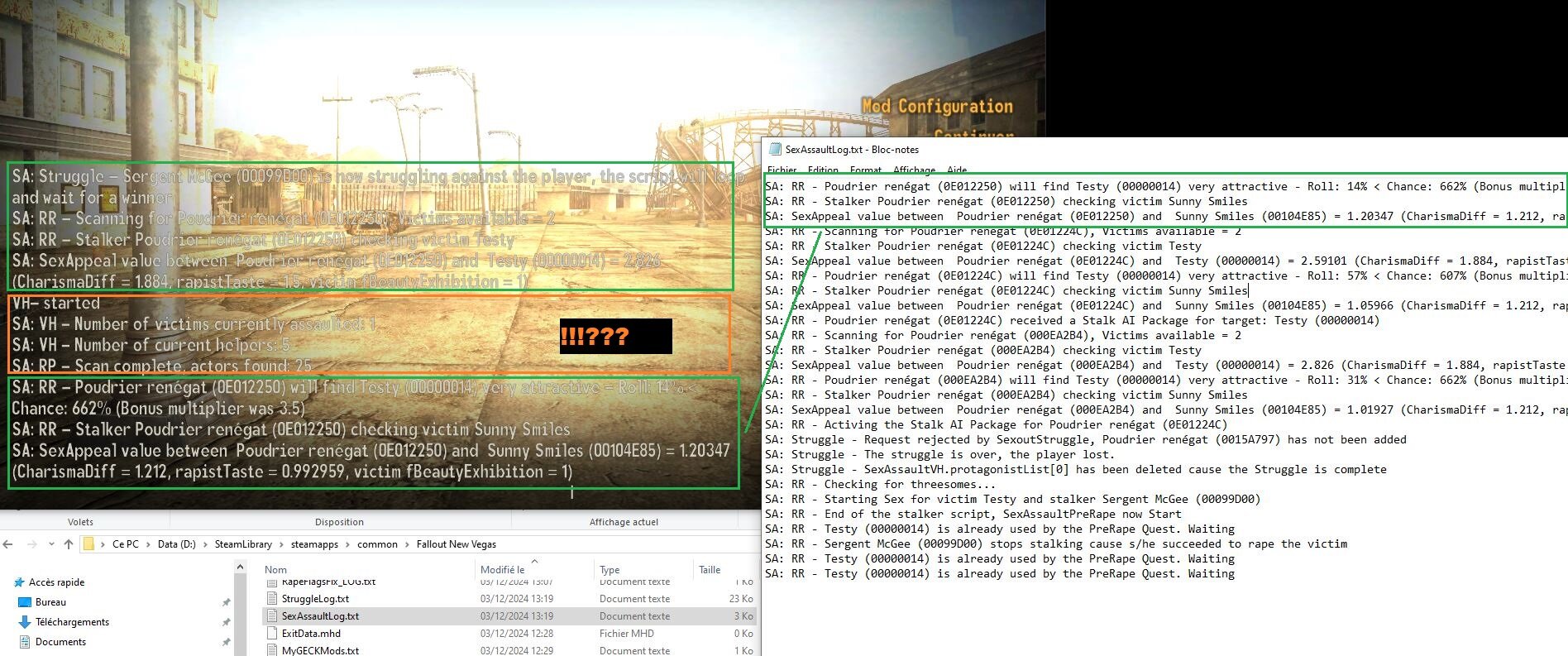Click MyGECKMods.txt file icon

click(x=272, y=651)
